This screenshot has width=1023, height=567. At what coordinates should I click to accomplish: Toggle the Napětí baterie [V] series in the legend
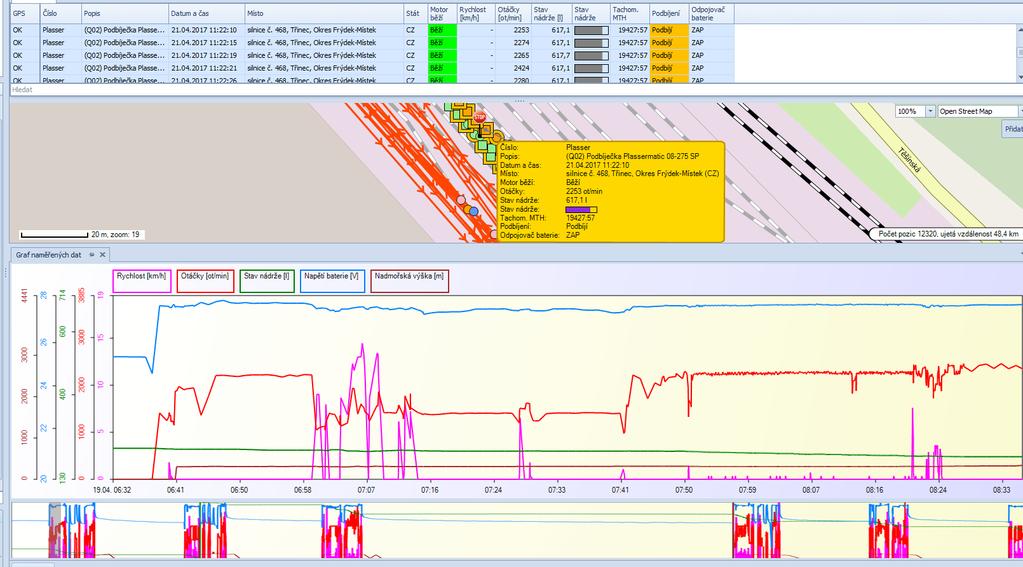(332, 281)
